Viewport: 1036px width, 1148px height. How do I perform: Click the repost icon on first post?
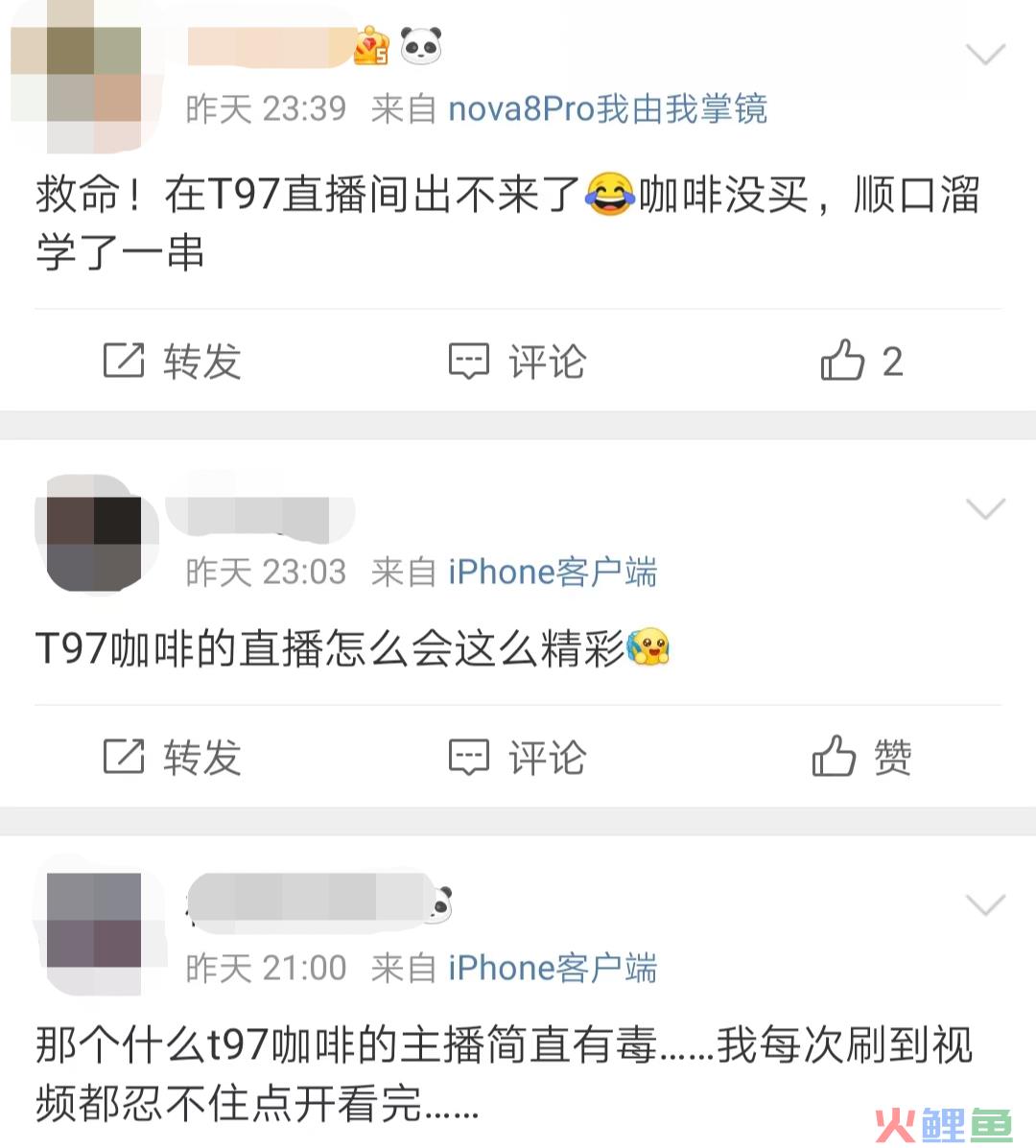(x=123, y=361)
